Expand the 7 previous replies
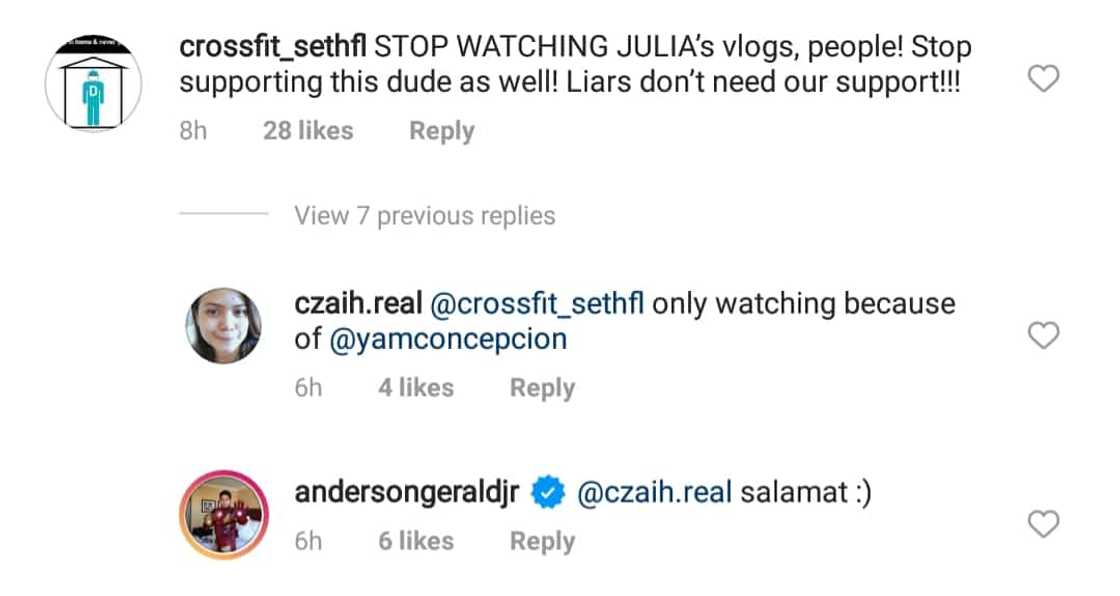This screenshot has width=1120, height=596. point(424,215)
